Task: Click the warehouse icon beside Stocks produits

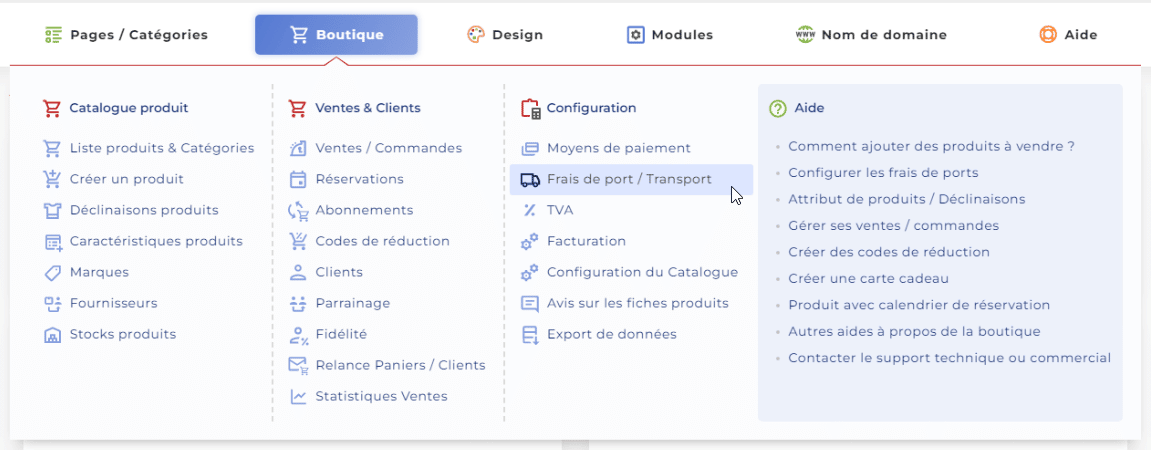Action: point(52,335)
